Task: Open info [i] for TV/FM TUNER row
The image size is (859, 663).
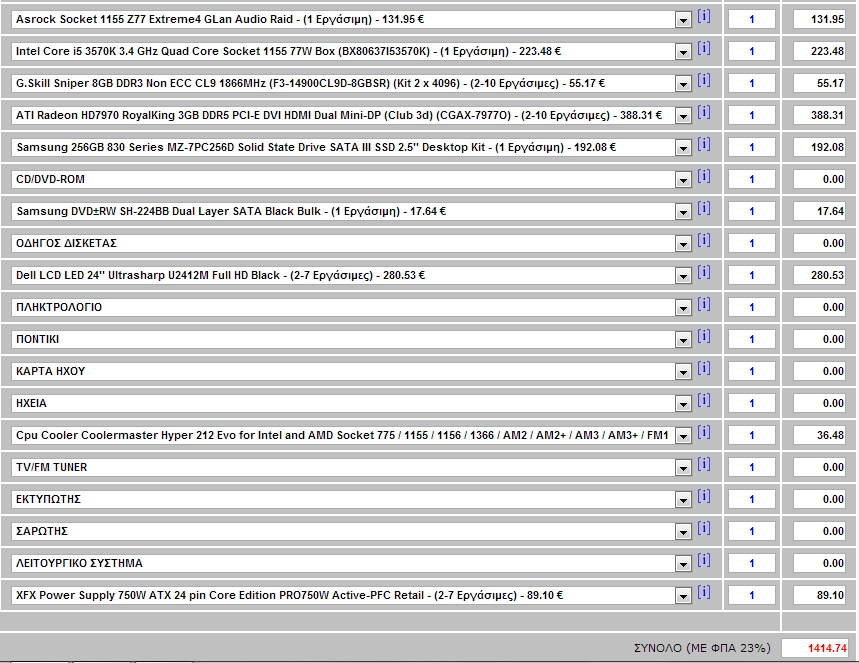Action: tap(704, 465)
